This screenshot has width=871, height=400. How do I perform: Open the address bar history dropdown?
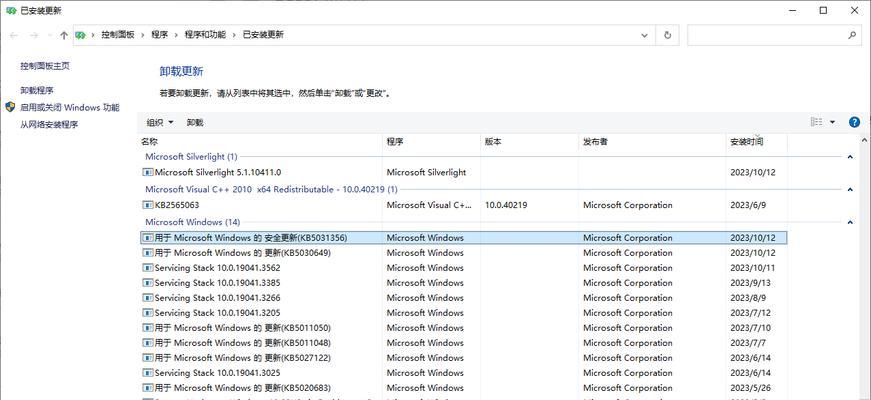644,35
